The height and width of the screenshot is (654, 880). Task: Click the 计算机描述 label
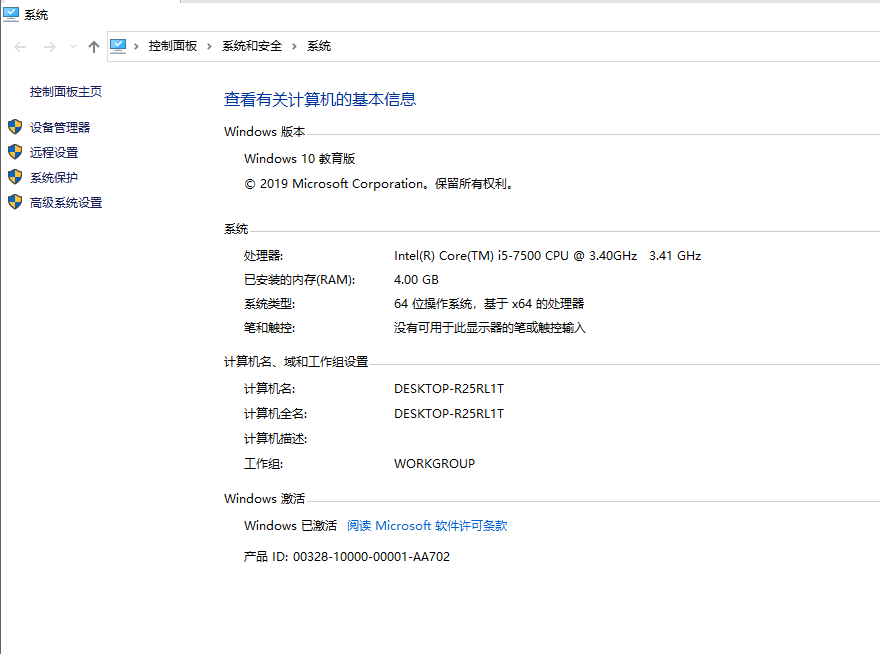pyautogui.click(x=276, y=439)
